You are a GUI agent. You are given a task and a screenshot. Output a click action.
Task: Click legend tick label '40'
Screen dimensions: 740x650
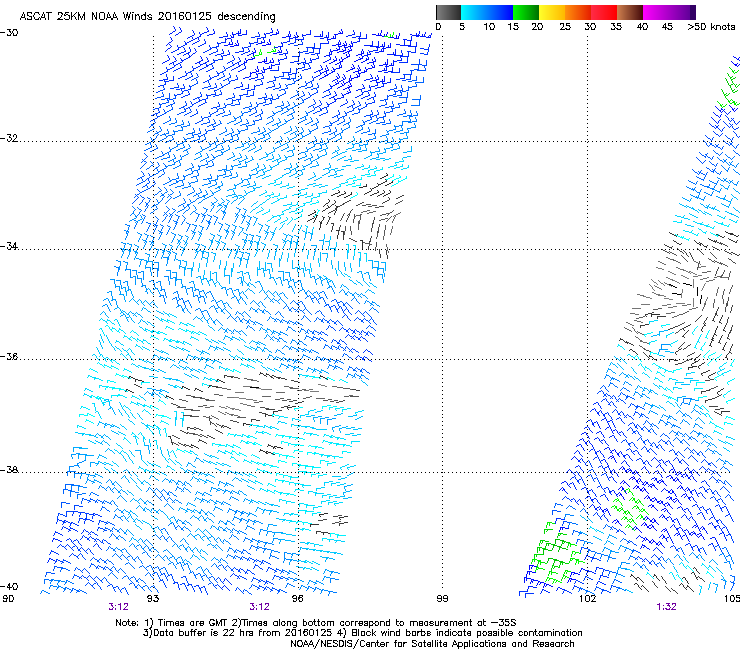tap(642, 27)
